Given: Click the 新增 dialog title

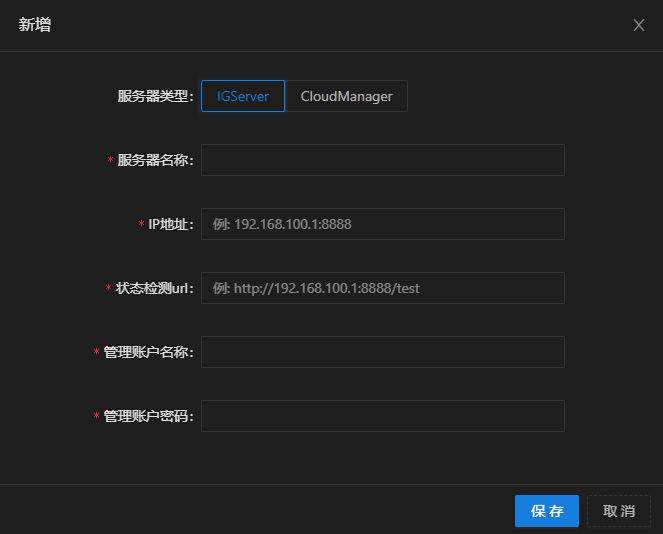Looking at the screenshot, I should point(35,25).
